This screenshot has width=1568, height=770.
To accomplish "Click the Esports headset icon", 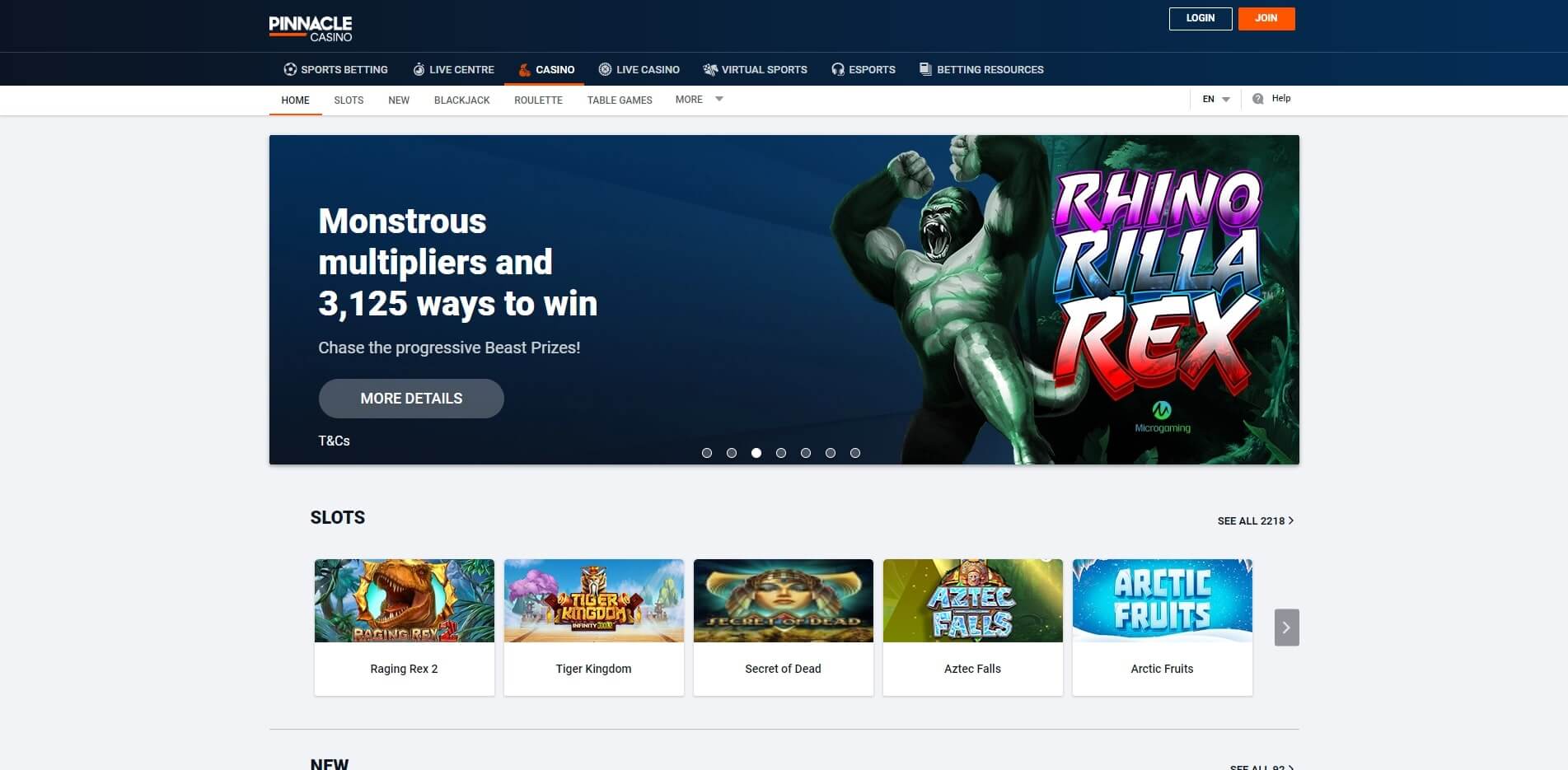I will [838, 70].
